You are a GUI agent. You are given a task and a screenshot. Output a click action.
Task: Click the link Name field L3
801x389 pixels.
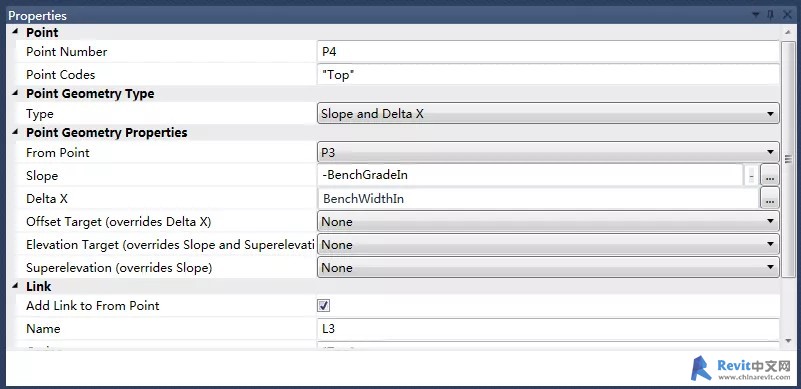548,328
